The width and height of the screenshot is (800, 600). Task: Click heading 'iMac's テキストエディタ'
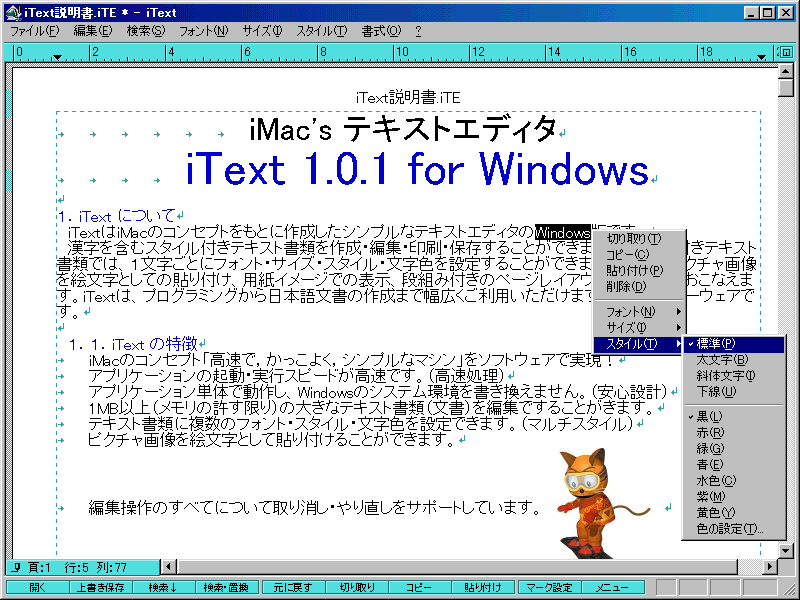tap(403, 129)
